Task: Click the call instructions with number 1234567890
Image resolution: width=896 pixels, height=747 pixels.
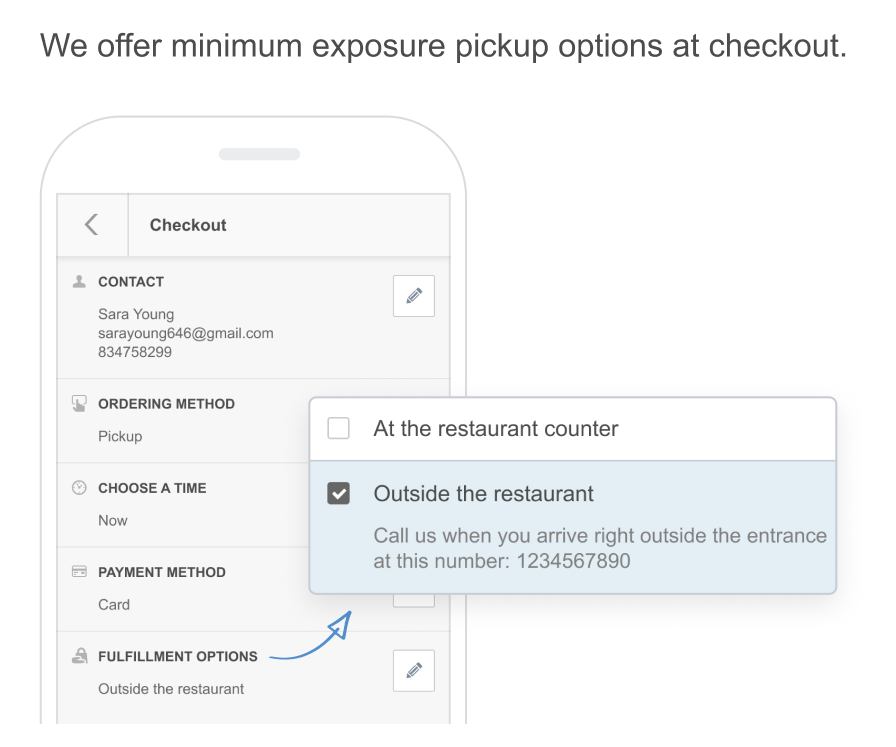Action: click(x=600, y=548)
